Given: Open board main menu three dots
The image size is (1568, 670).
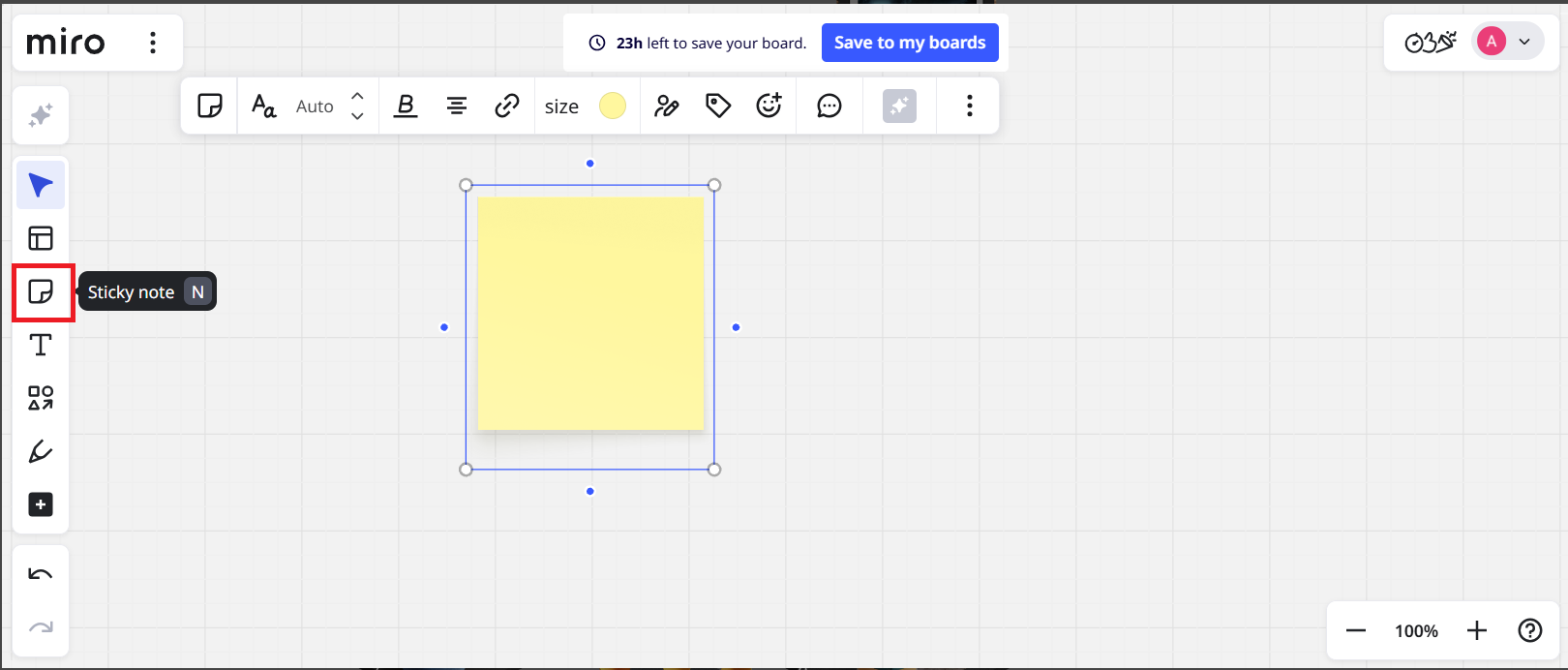Looking at the screenshot, I should pos(153,43).
